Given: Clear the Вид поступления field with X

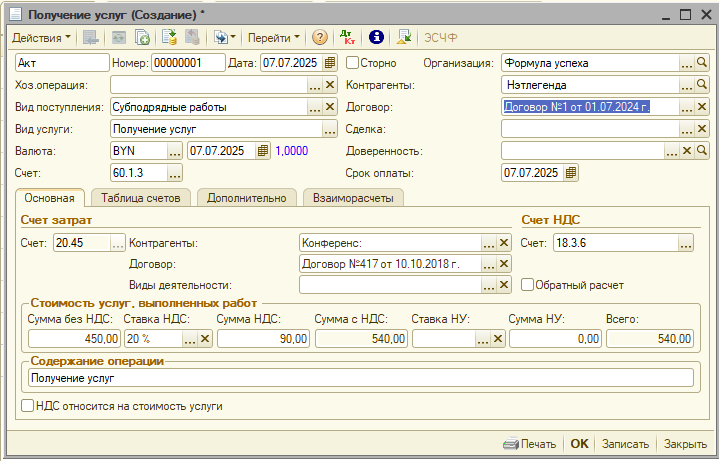Looking at the screenshot, I should point(329,107).
